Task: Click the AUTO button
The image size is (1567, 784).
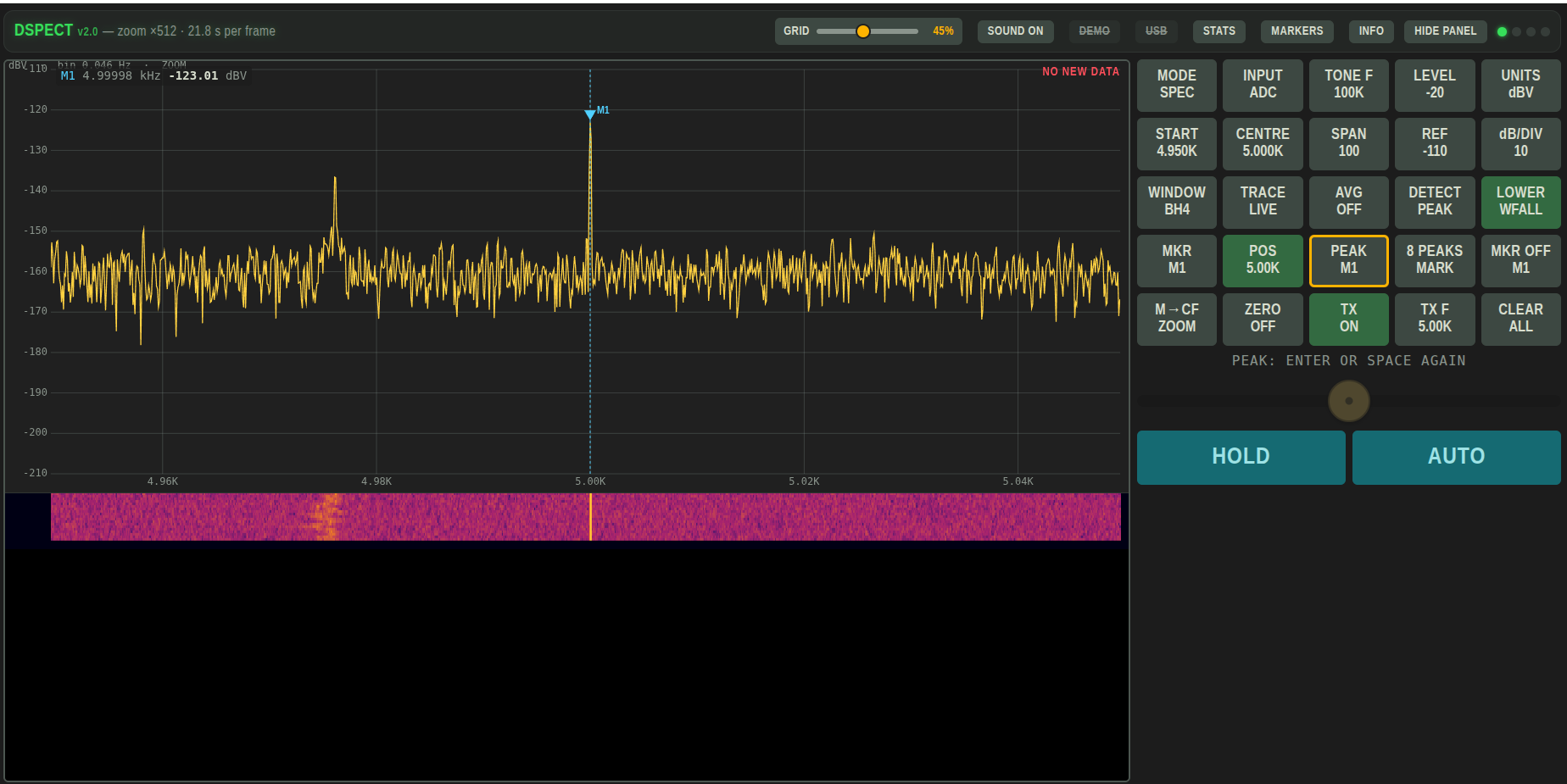Action: pyautogui.click(x=1457, y=458)
